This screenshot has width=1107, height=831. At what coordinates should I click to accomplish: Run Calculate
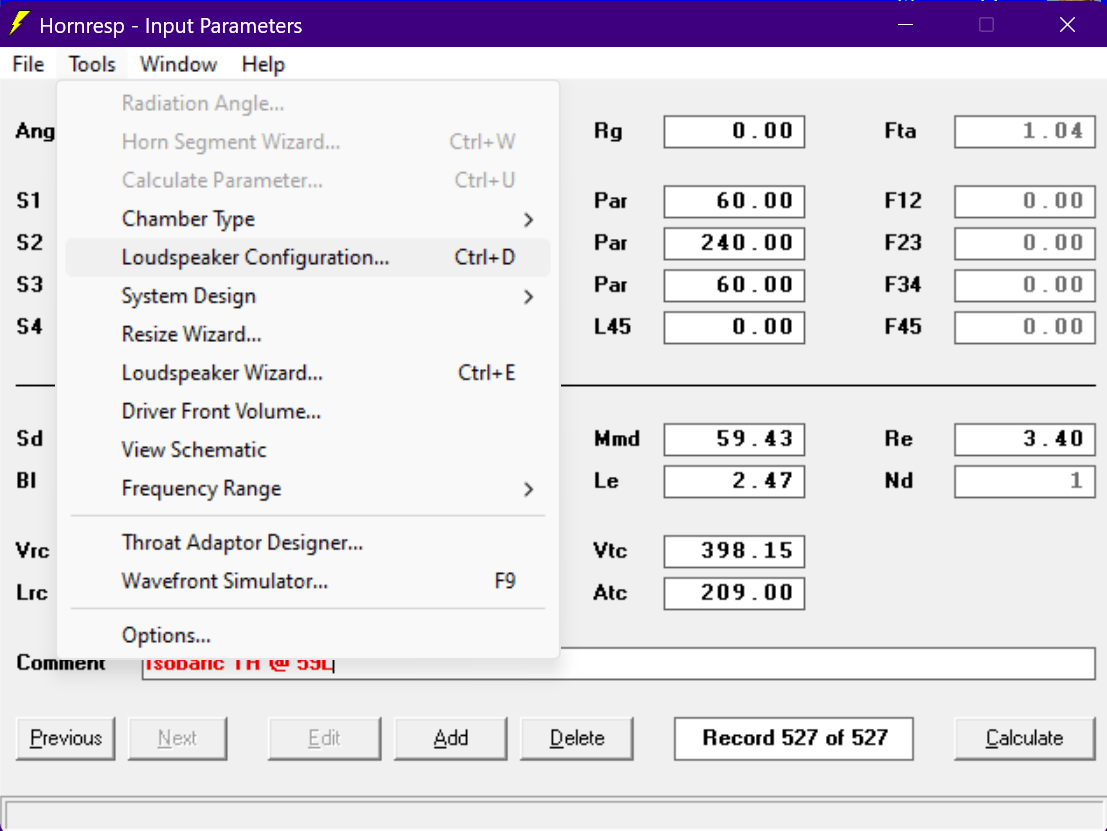point(1024,739)
